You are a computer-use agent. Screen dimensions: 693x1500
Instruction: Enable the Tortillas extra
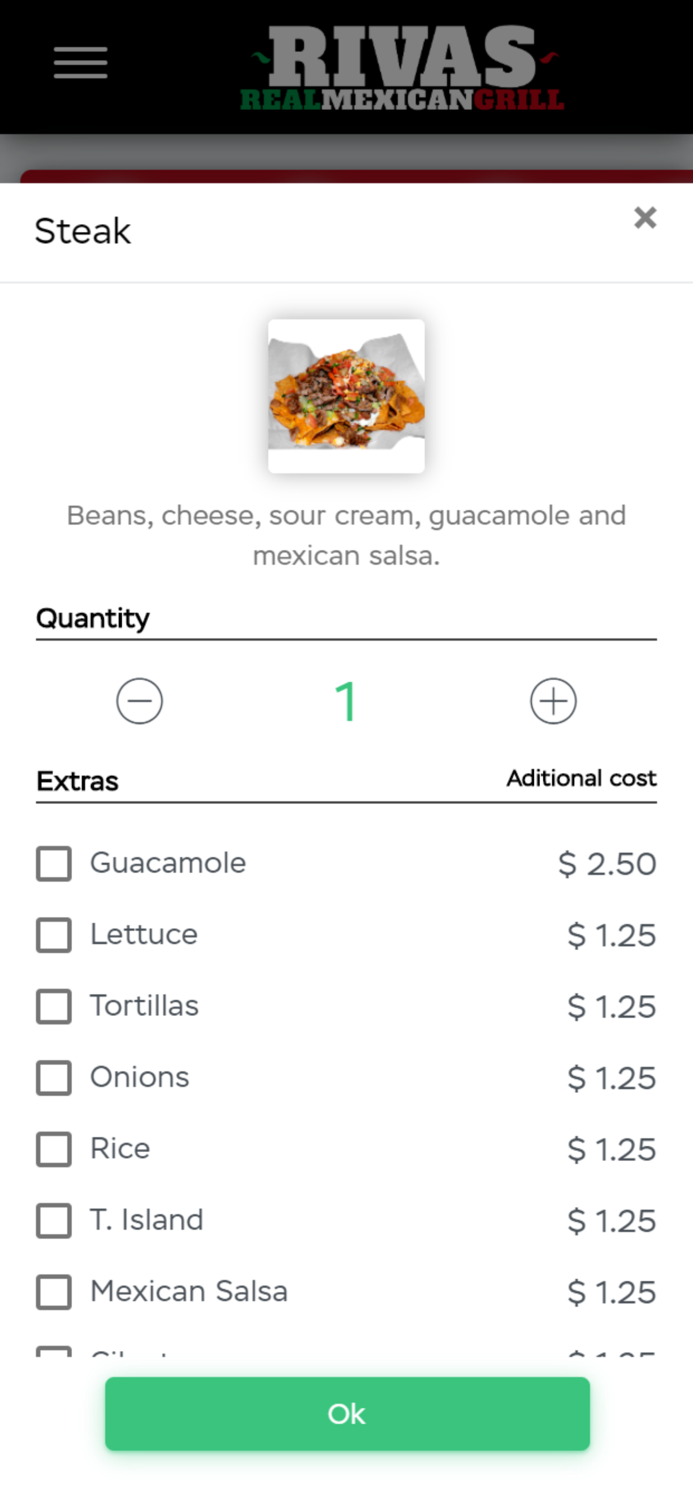pyautogui.click(x=53, y=1007)
